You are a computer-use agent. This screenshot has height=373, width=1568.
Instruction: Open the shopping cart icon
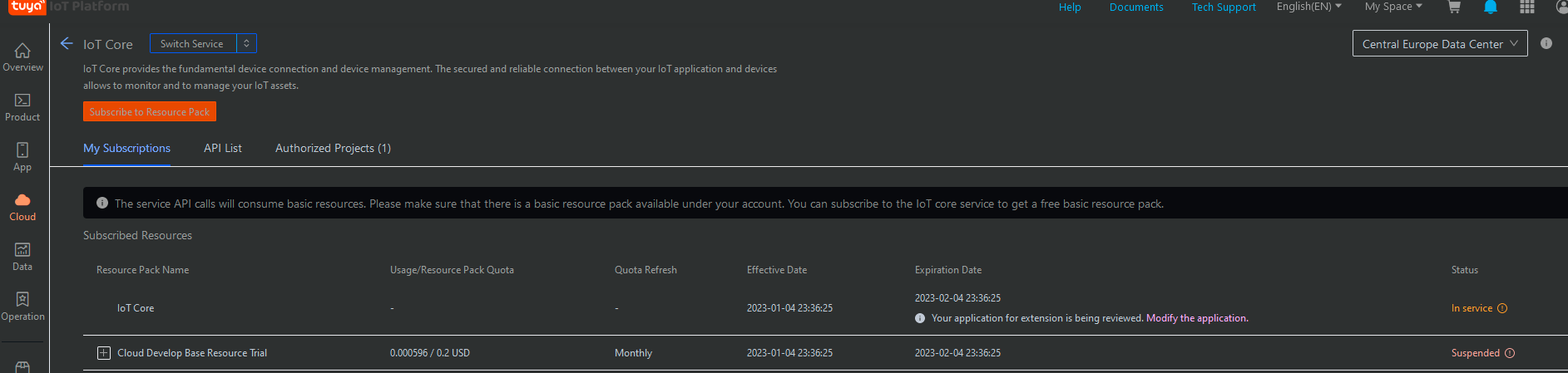coord(1454,7)
